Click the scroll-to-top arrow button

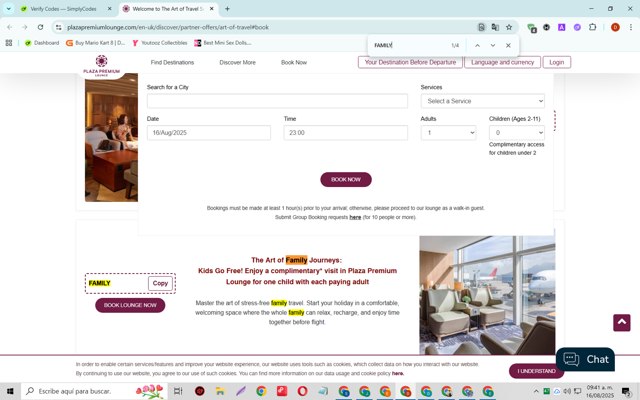pos(621,322)
